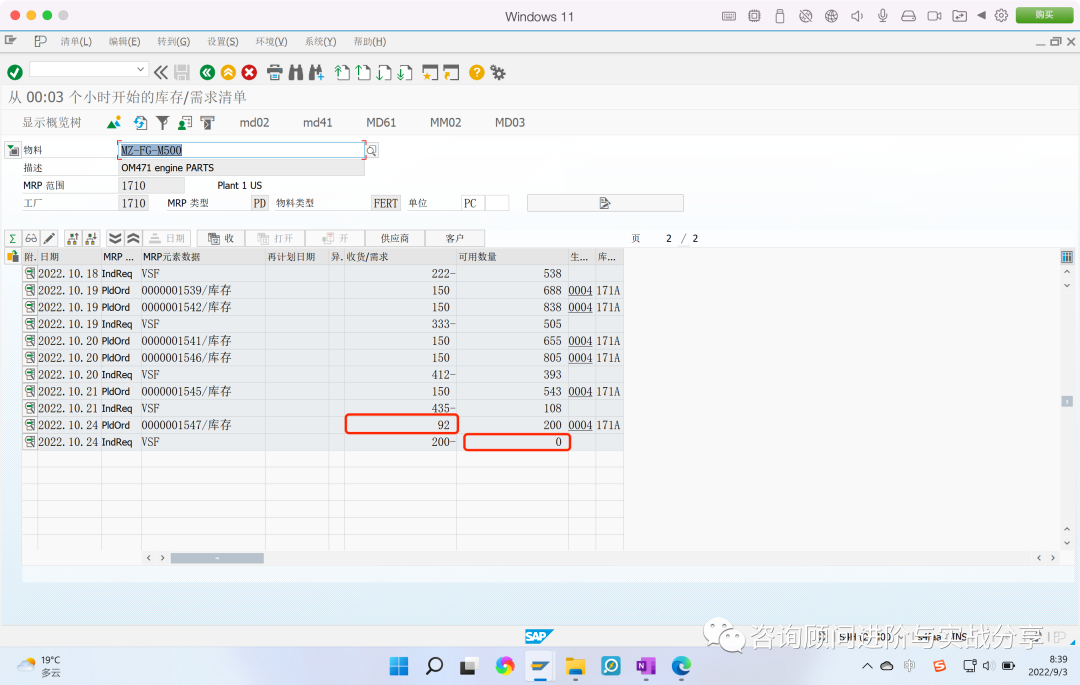Open the yellow Help icon
The width and height of the screenshot is (1080, 685).
pyautogui.click(x=476, y=72)
